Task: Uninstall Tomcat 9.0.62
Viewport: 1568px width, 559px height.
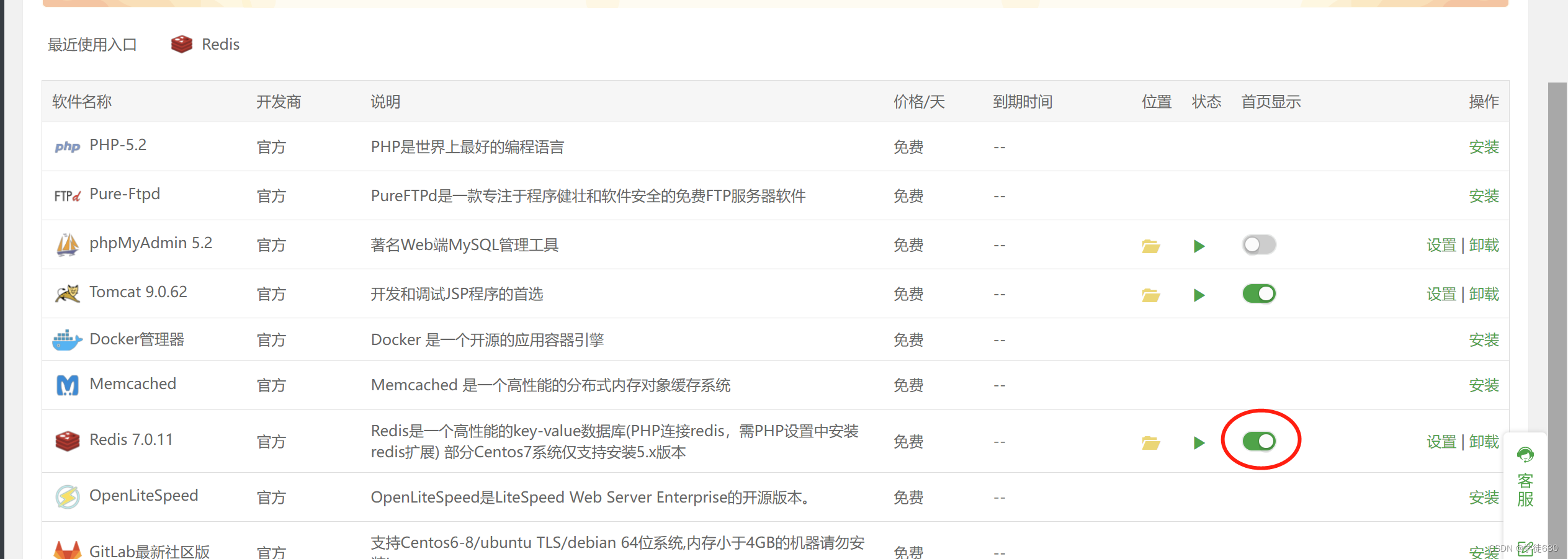Action: coord(1484,294)
